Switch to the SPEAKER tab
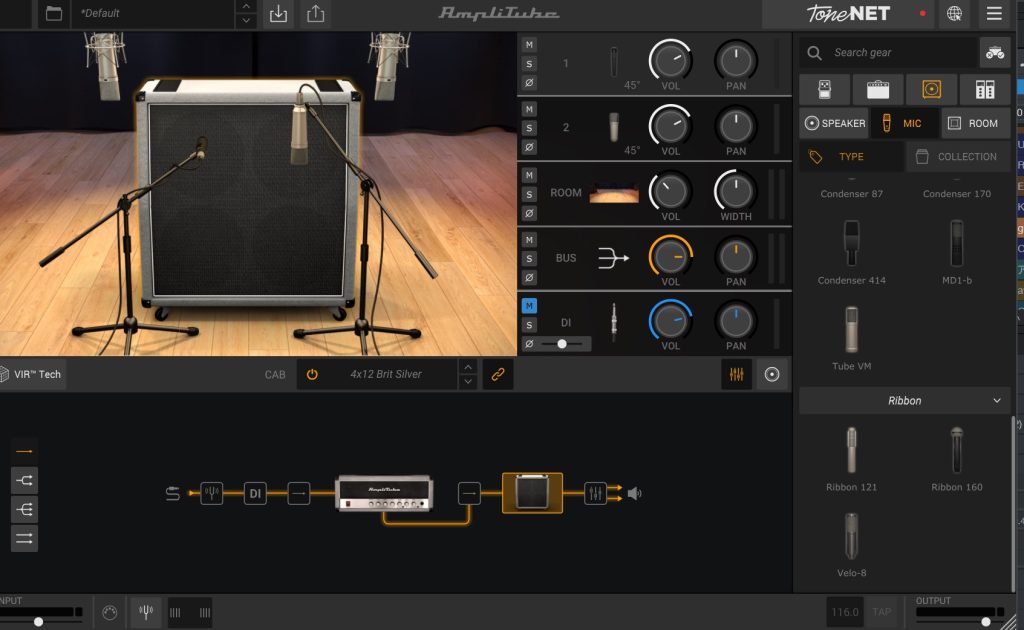This screenshot has width=1024, height=630. [833, 123]
